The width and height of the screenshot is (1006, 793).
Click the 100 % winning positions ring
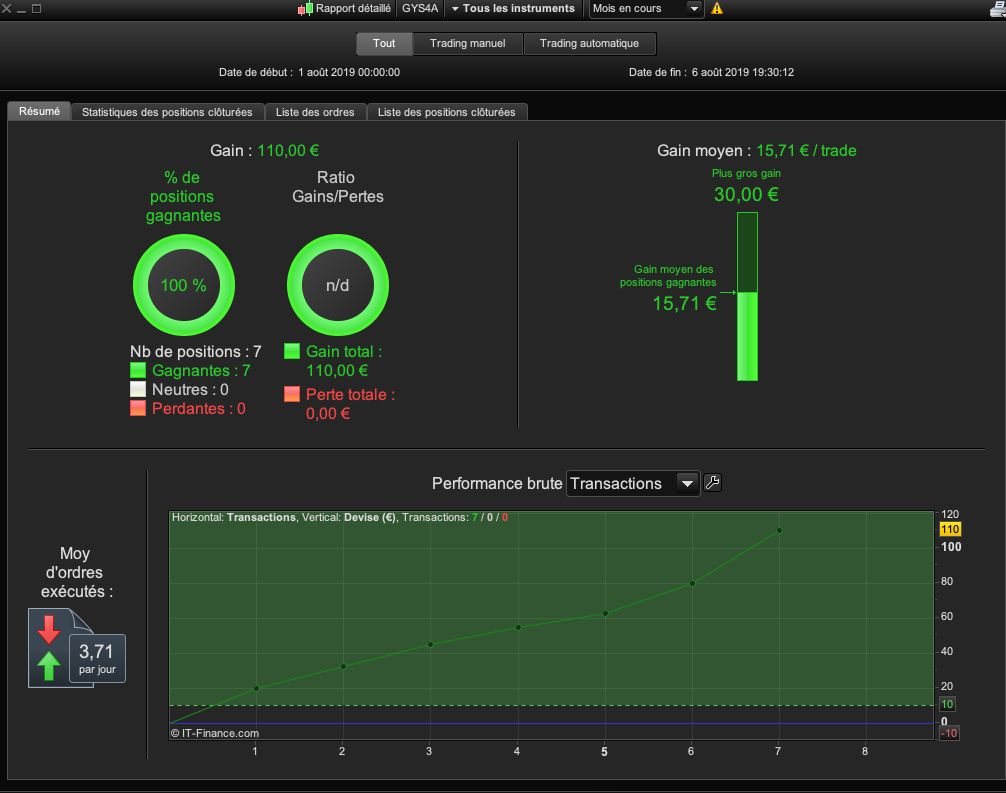[183, 285]
